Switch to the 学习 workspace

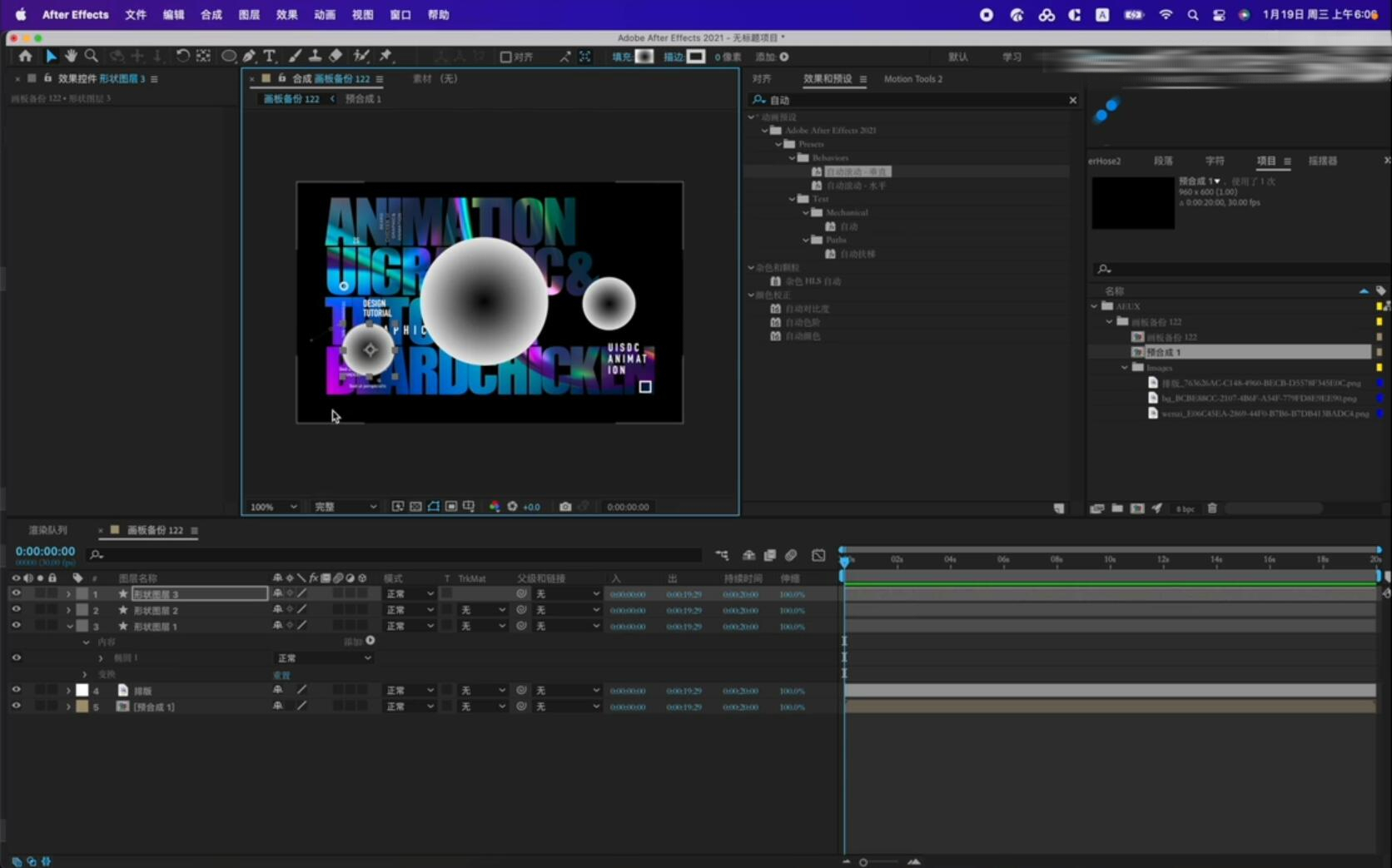click(x=1012, y=57)
